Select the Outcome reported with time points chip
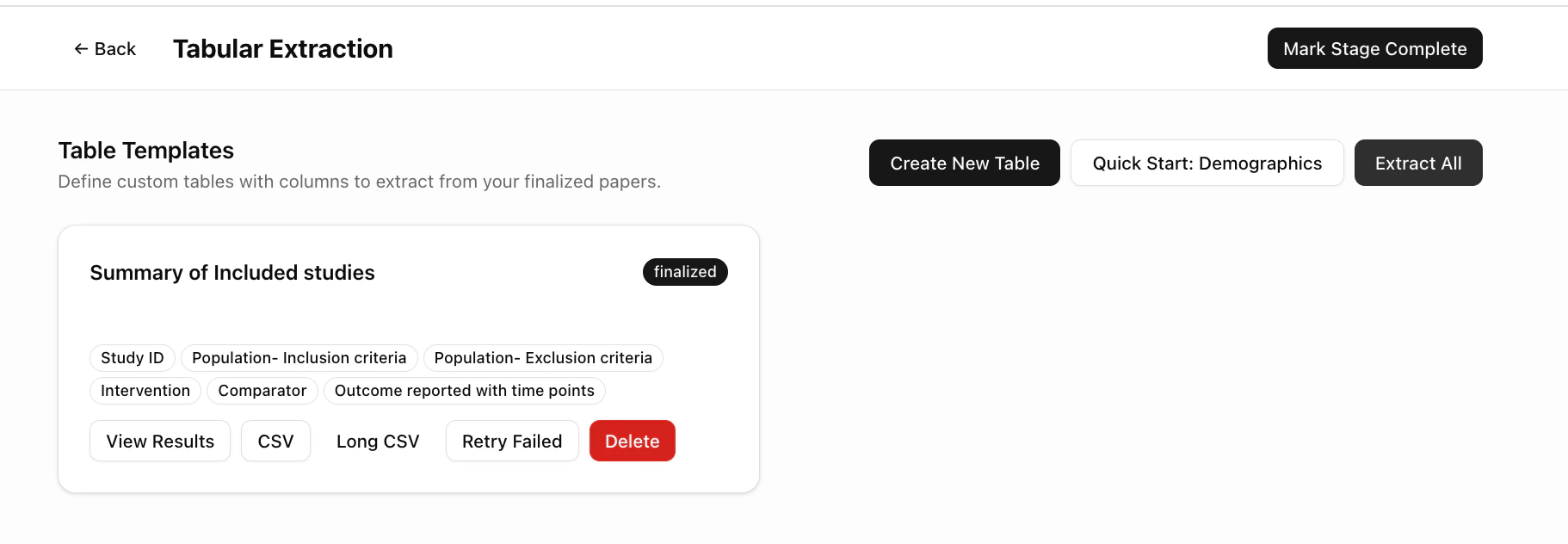Image resolution: width=1568 pixels, height=544 pixels. 464,390
